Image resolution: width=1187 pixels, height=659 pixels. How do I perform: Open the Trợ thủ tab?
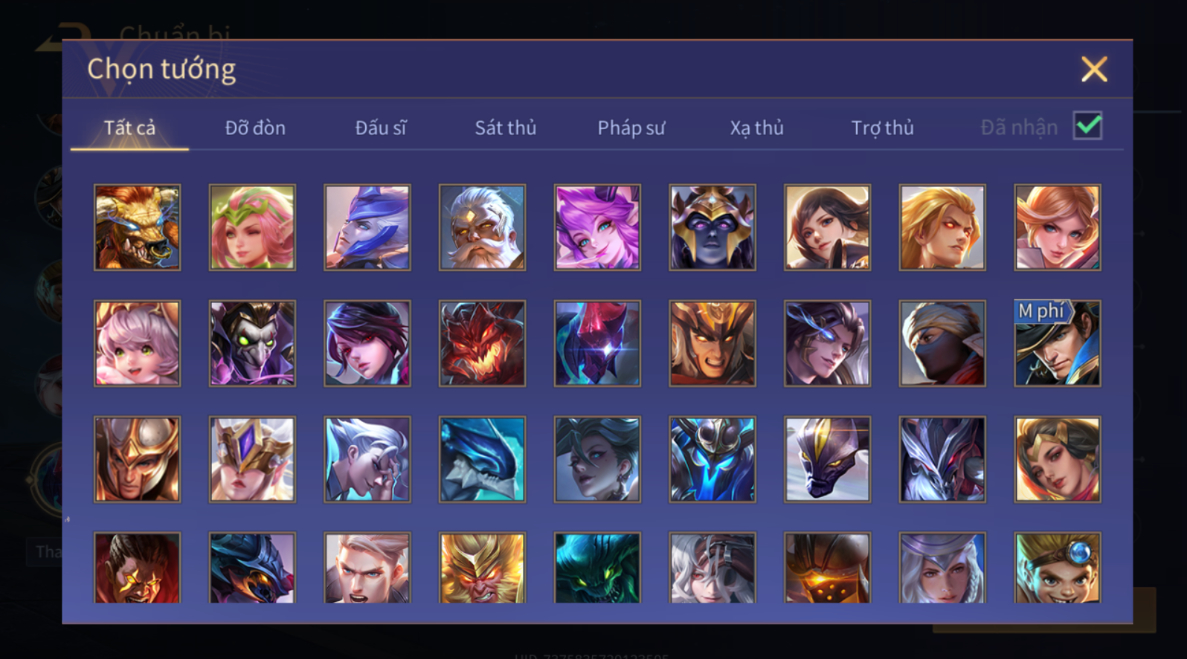[x=883, y=128]
